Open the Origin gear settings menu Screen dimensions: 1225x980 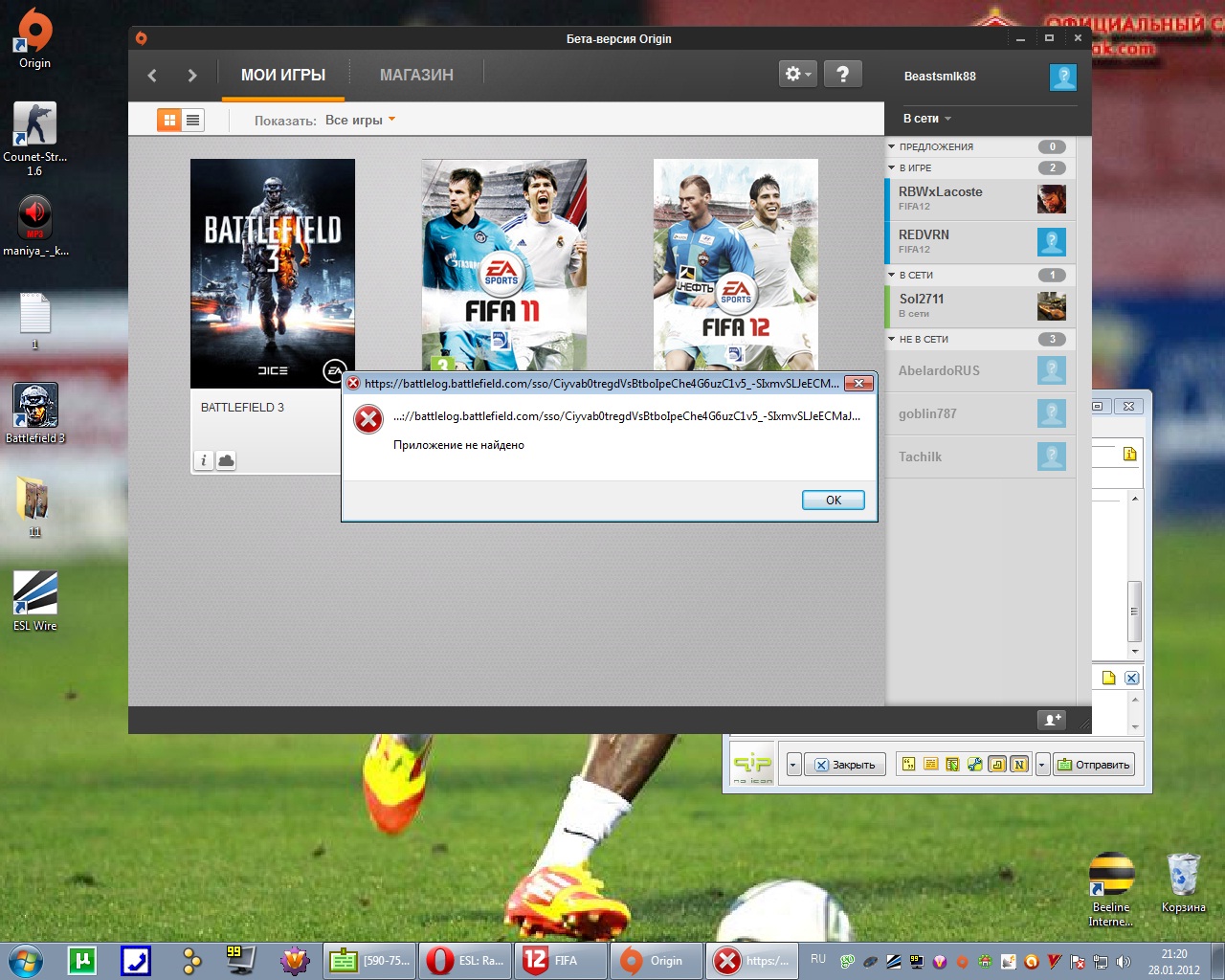(x=797, y=74)
